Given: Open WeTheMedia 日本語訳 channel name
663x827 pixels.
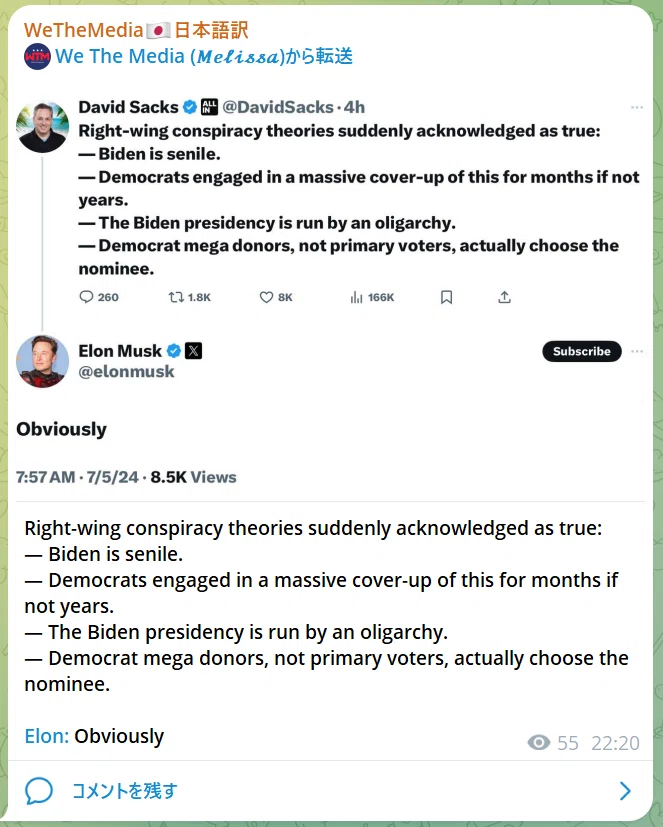Looking at the screenshot, I should click(x=136, y=30).
